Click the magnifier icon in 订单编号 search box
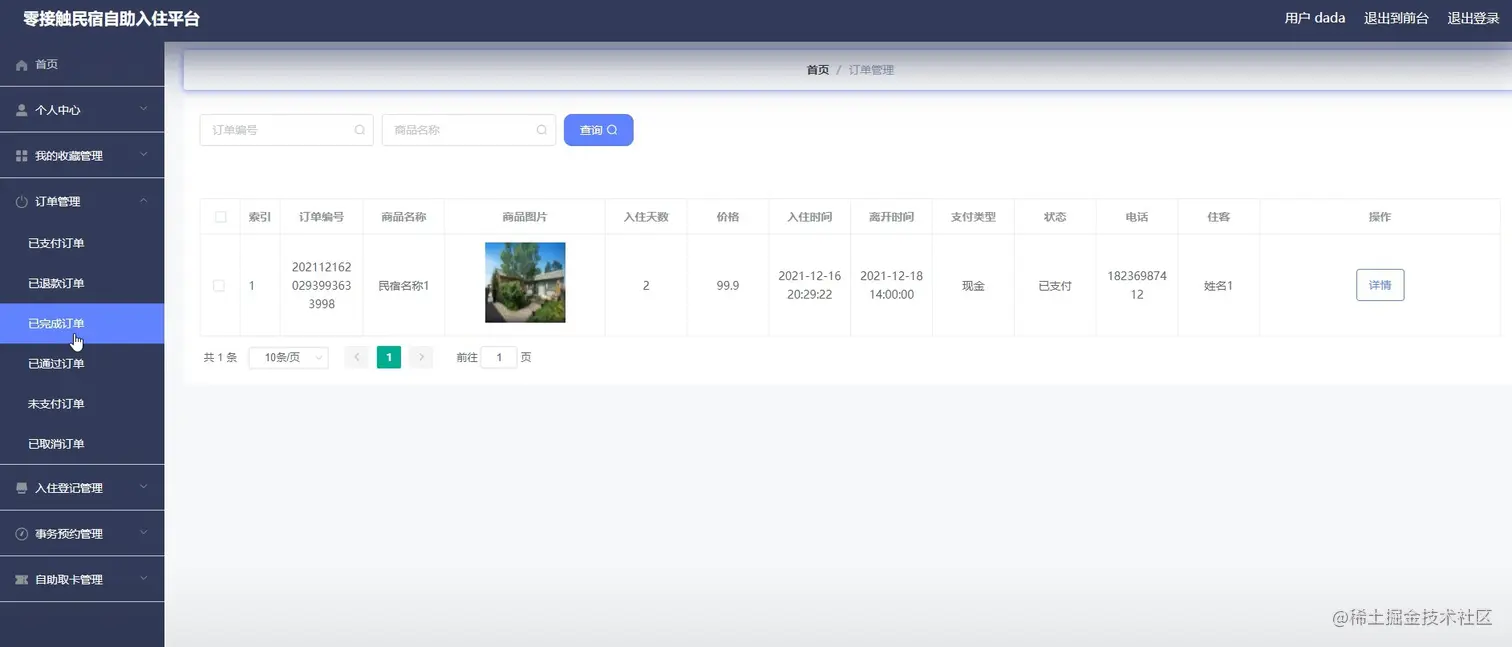Screen dimensions: 1512x647 click(x=360, y=130)
